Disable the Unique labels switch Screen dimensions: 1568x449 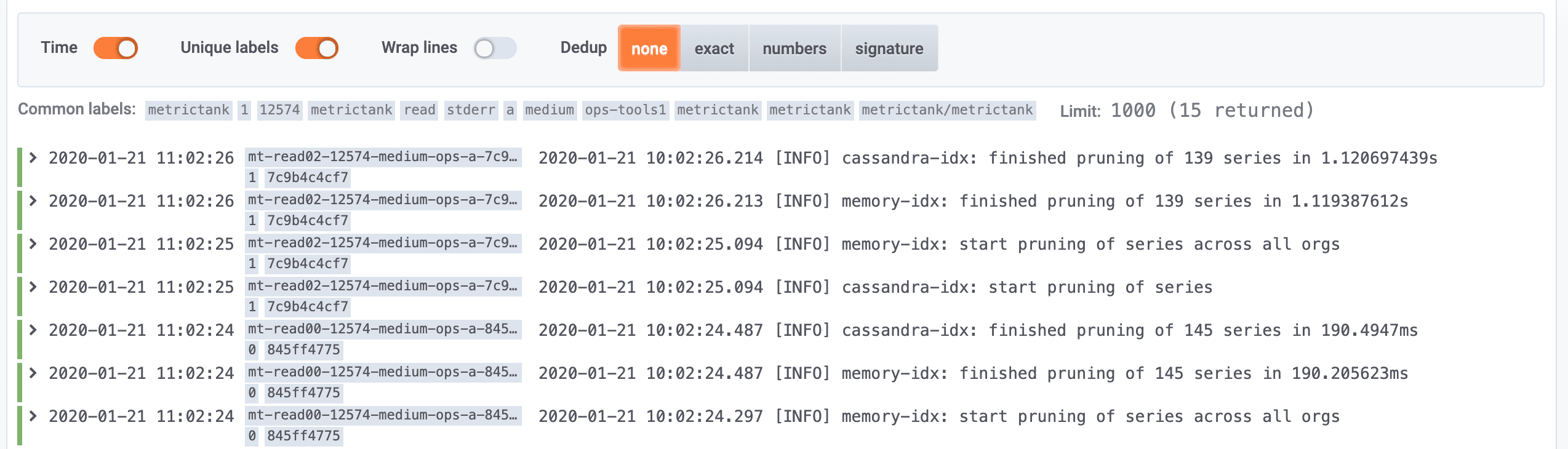click(316, 48)
